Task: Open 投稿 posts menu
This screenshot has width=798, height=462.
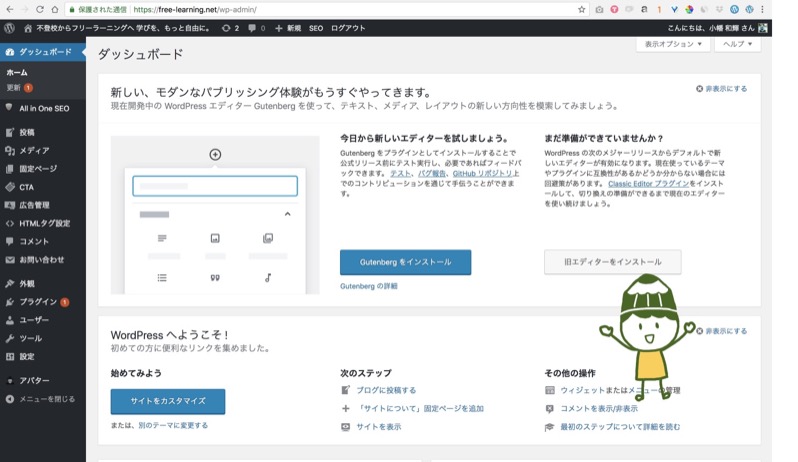Action: [x=43, y=132]
